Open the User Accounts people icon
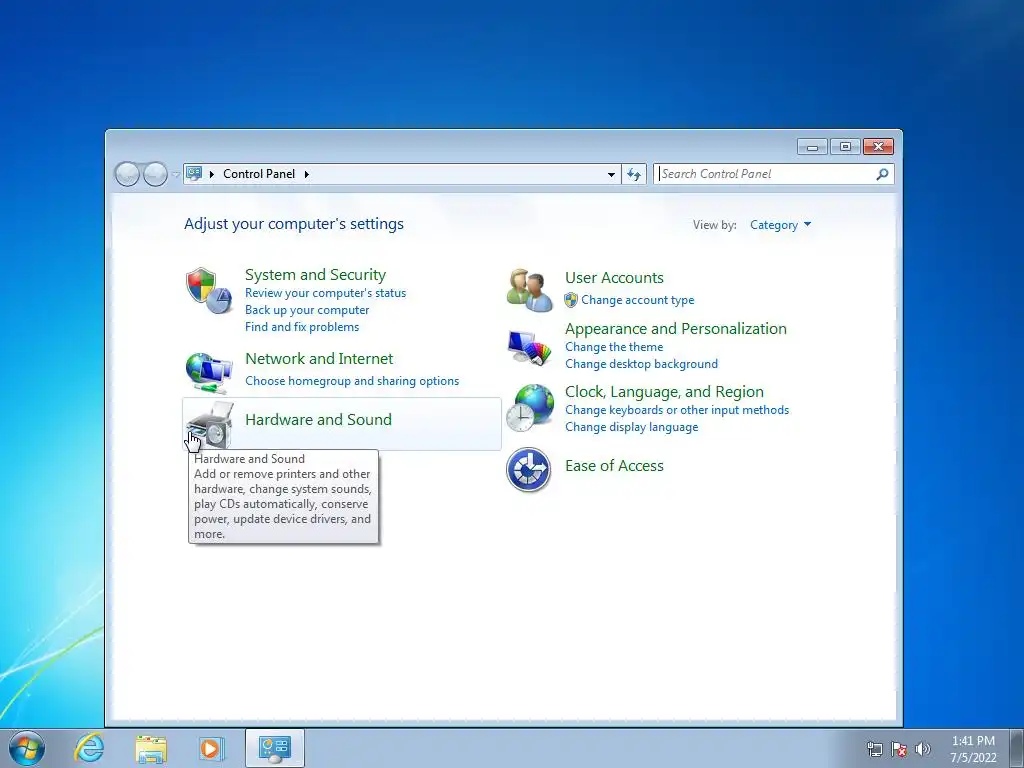1024x768 pixels. [529, 290]
